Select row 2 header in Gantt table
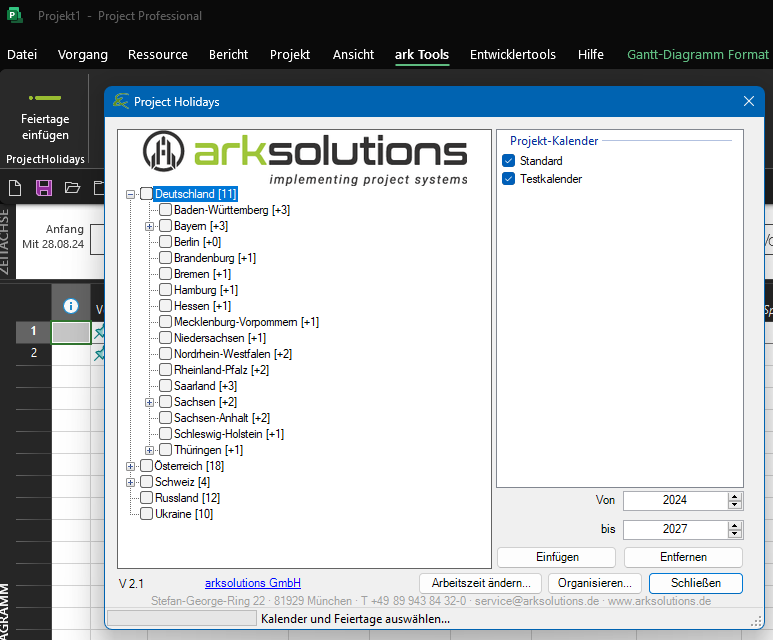The height and width of the screenshot is (640, 773). 34,354
